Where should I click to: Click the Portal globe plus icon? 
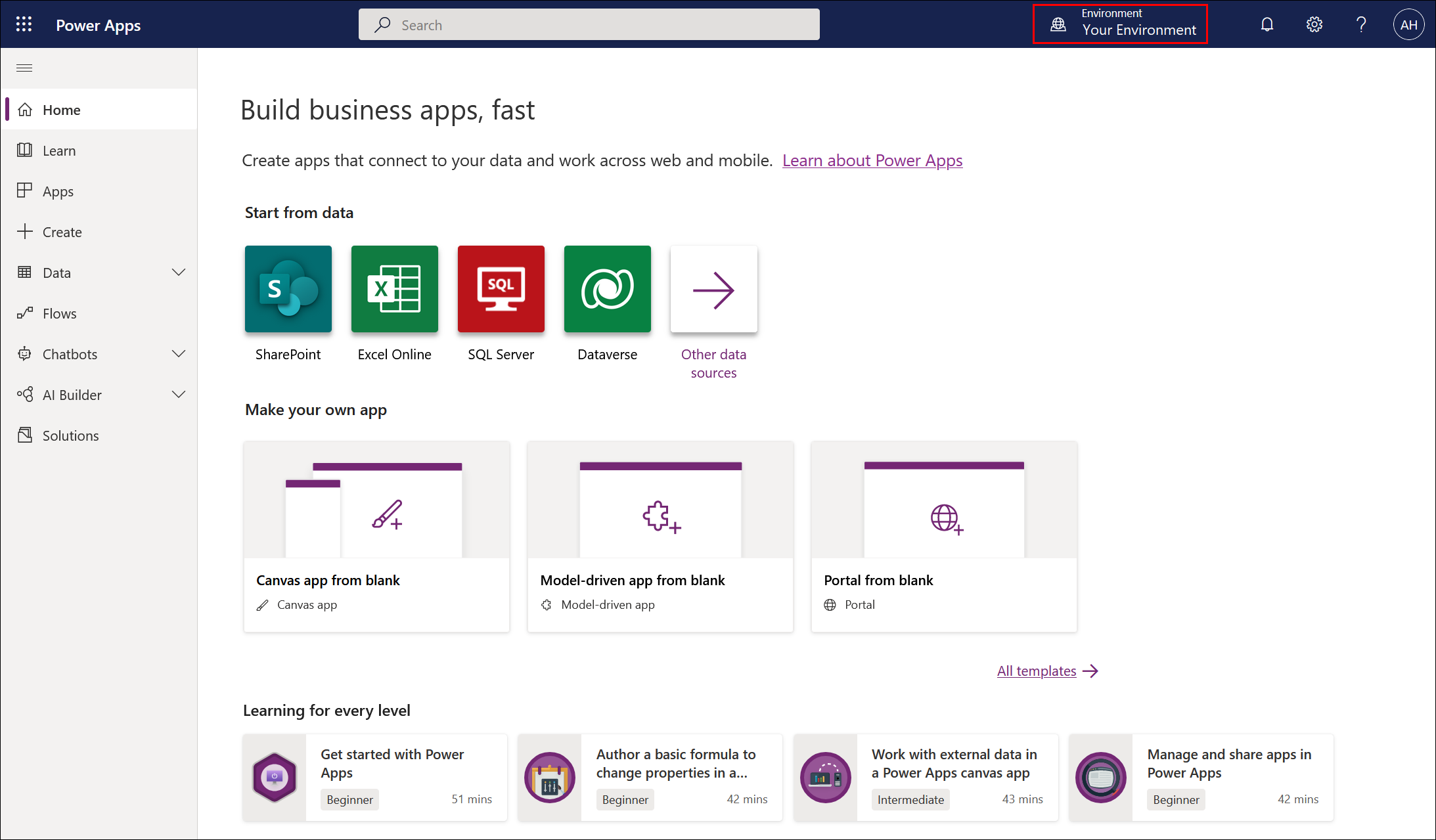pyautogui.click(x=947, y=519)
